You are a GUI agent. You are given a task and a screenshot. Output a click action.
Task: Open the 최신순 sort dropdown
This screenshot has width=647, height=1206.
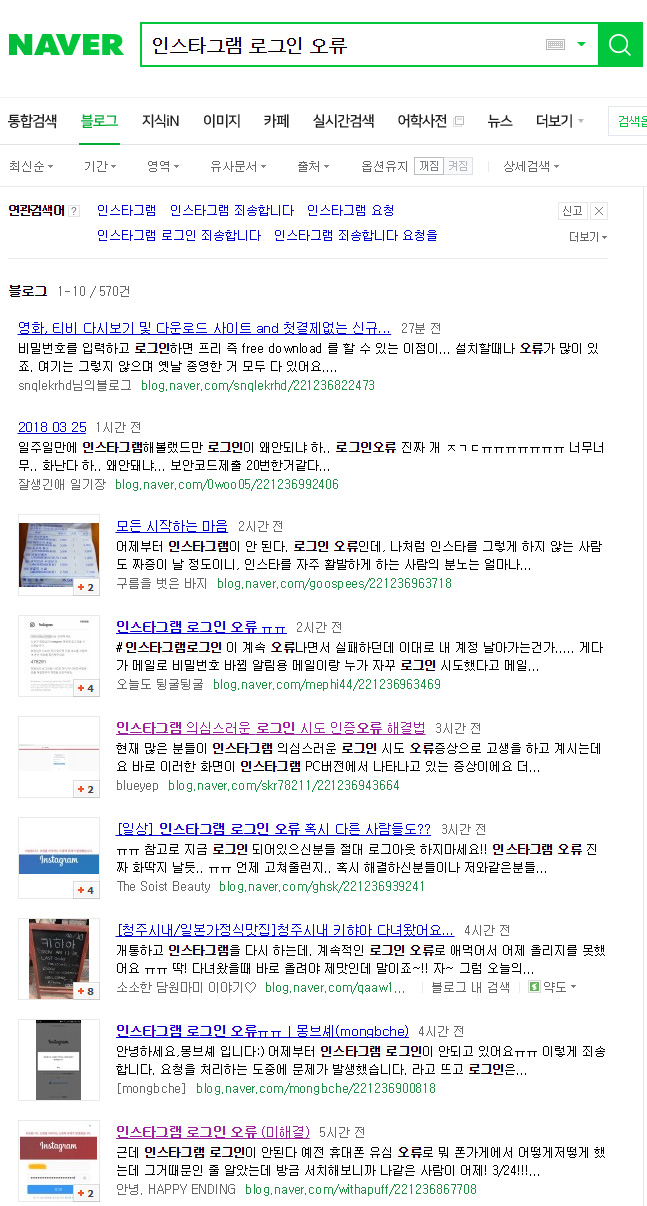tap(31, 166)
